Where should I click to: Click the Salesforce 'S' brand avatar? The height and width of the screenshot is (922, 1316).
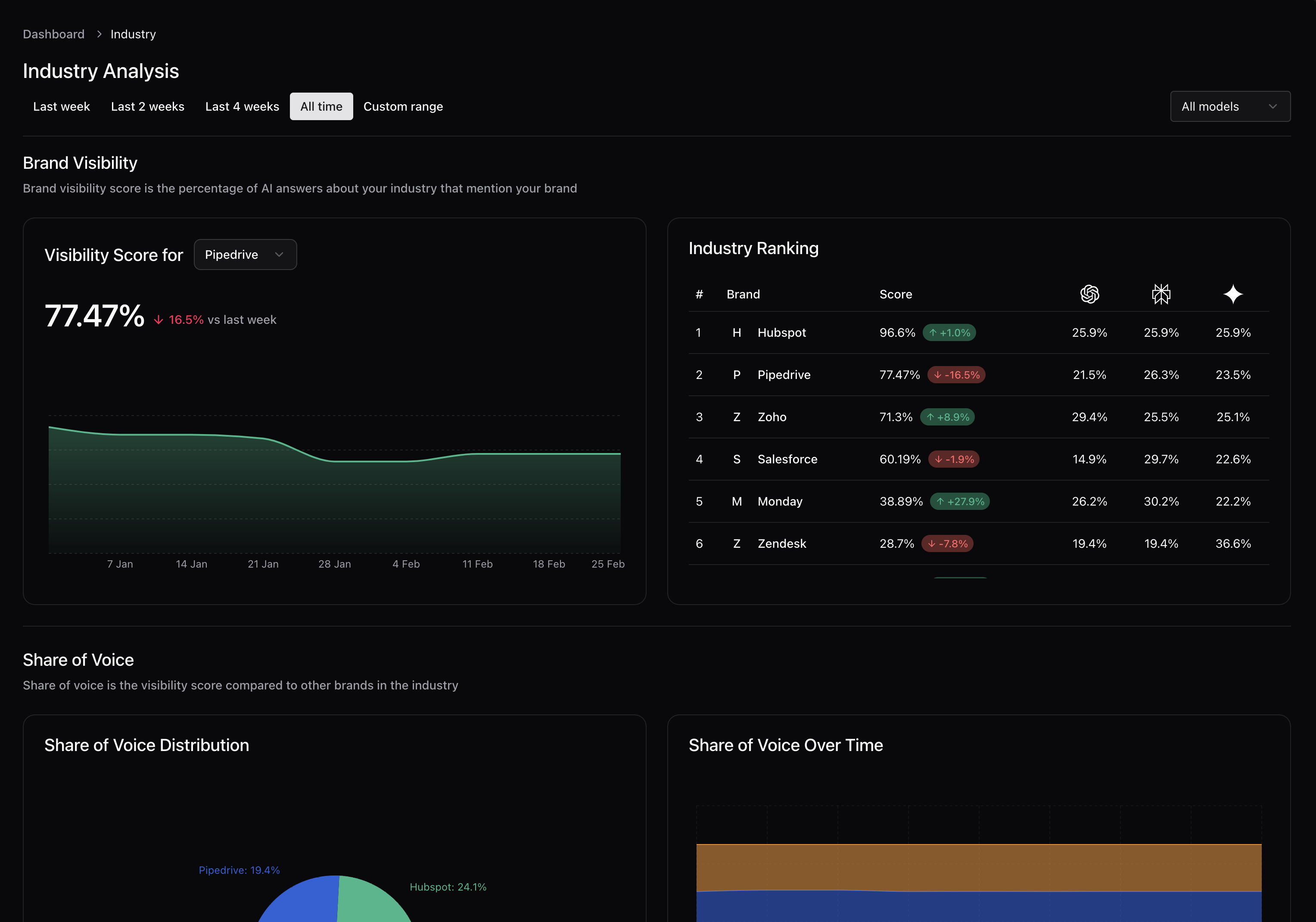point(737,459)
